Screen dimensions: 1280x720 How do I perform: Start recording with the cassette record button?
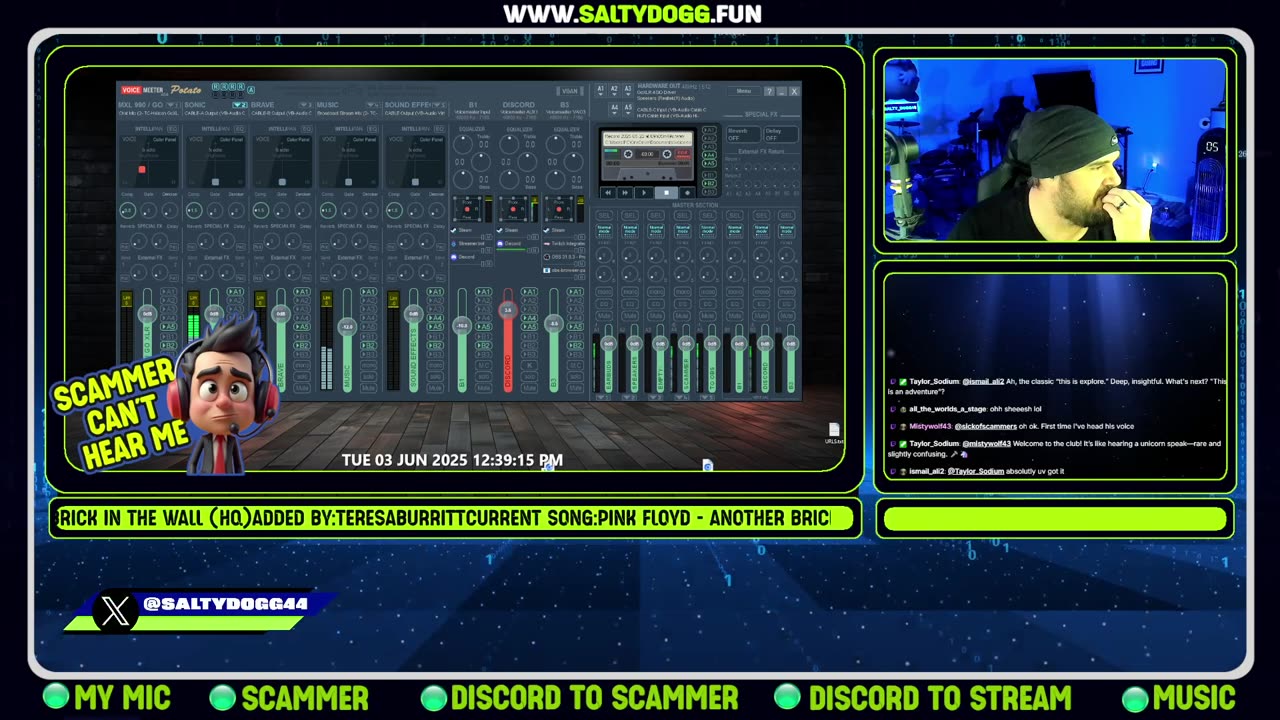tap(688, 192)
